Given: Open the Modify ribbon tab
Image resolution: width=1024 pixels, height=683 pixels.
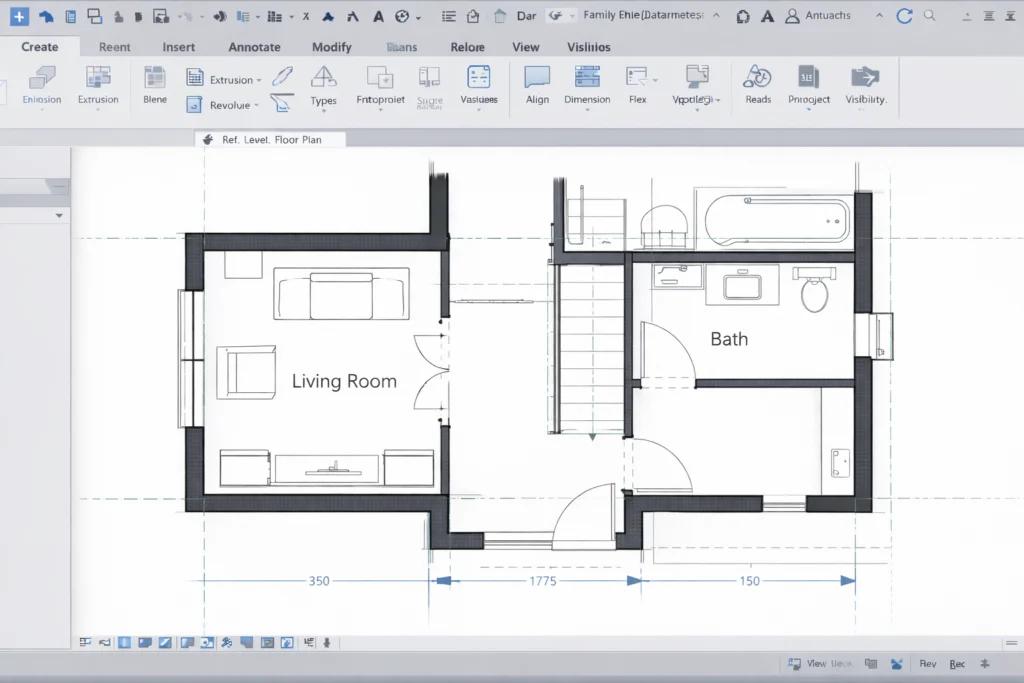Looking at the screenshot, I should tap(331, 47).
